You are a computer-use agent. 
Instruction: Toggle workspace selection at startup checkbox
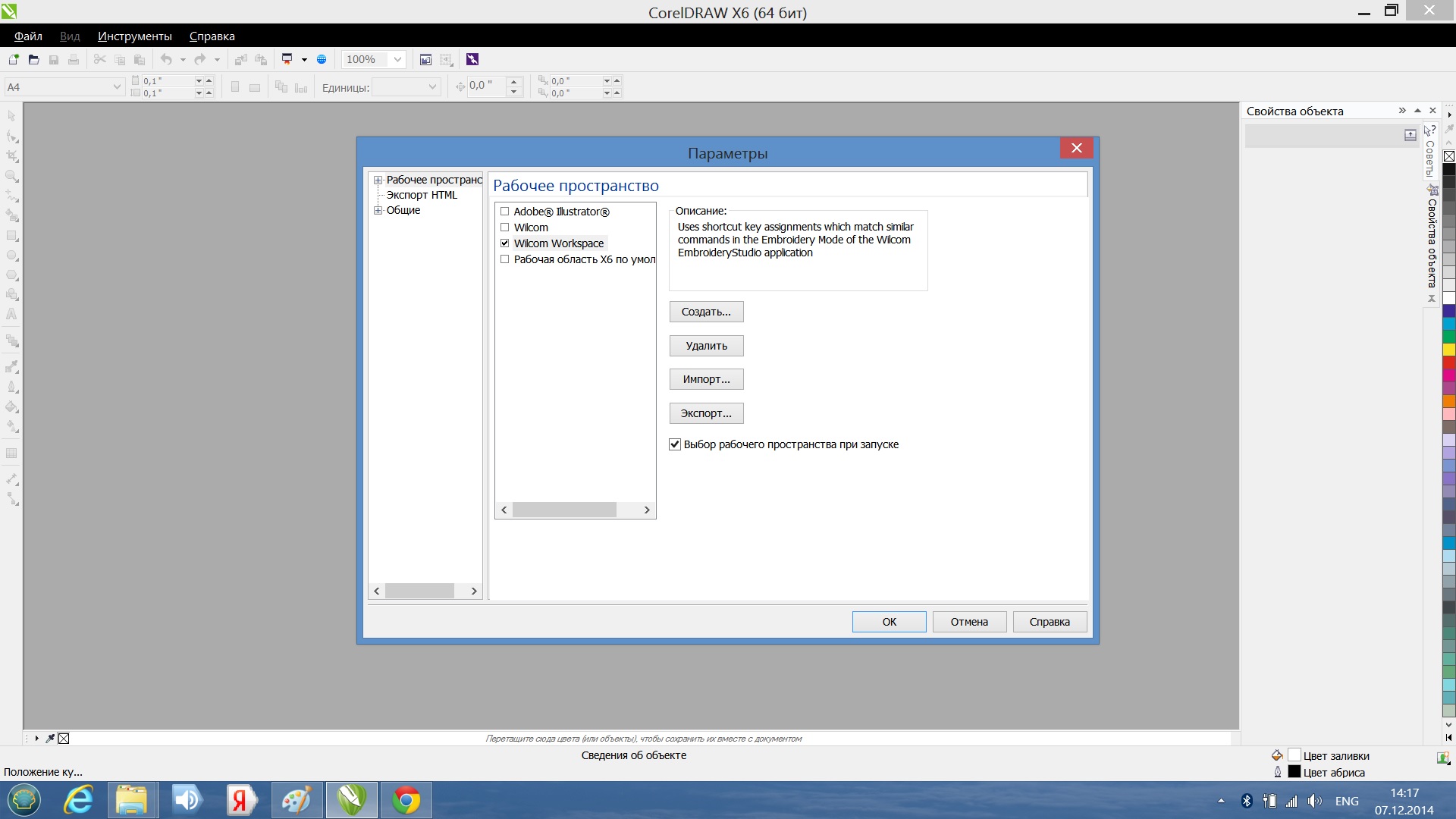(x=675, y=444)
